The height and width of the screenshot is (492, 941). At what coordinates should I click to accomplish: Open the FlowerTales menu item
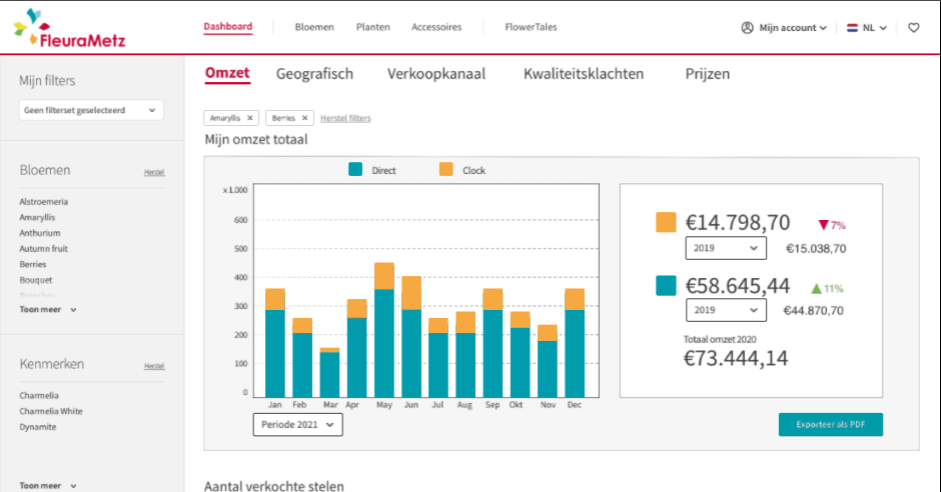click(531, 27)
